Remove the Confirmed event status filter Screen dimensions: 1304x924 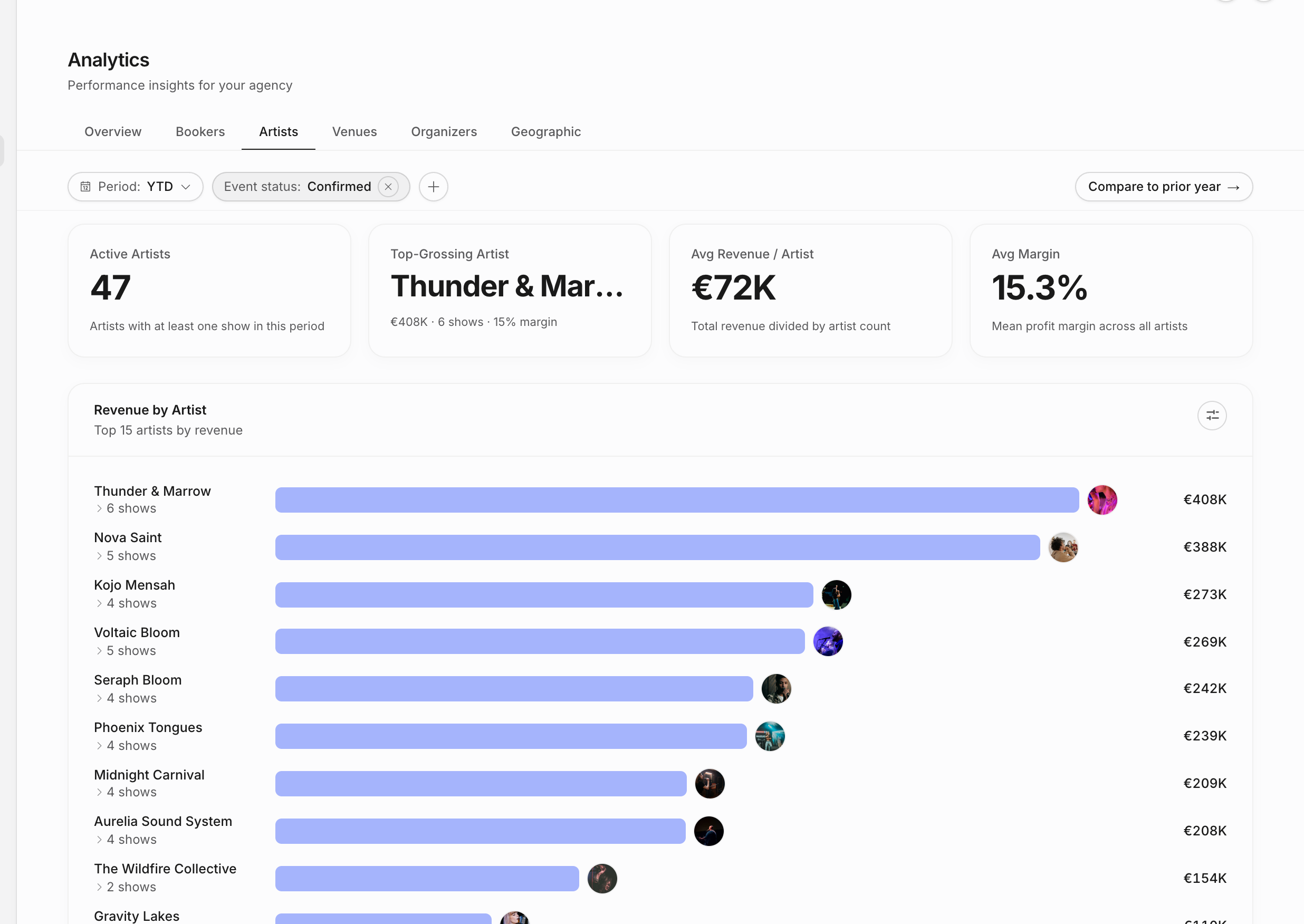pos(388,187)
